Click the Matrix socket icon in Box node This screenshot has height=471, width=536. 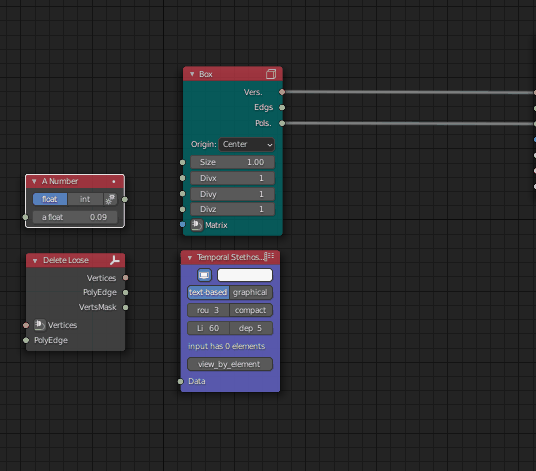click(197, 225)
